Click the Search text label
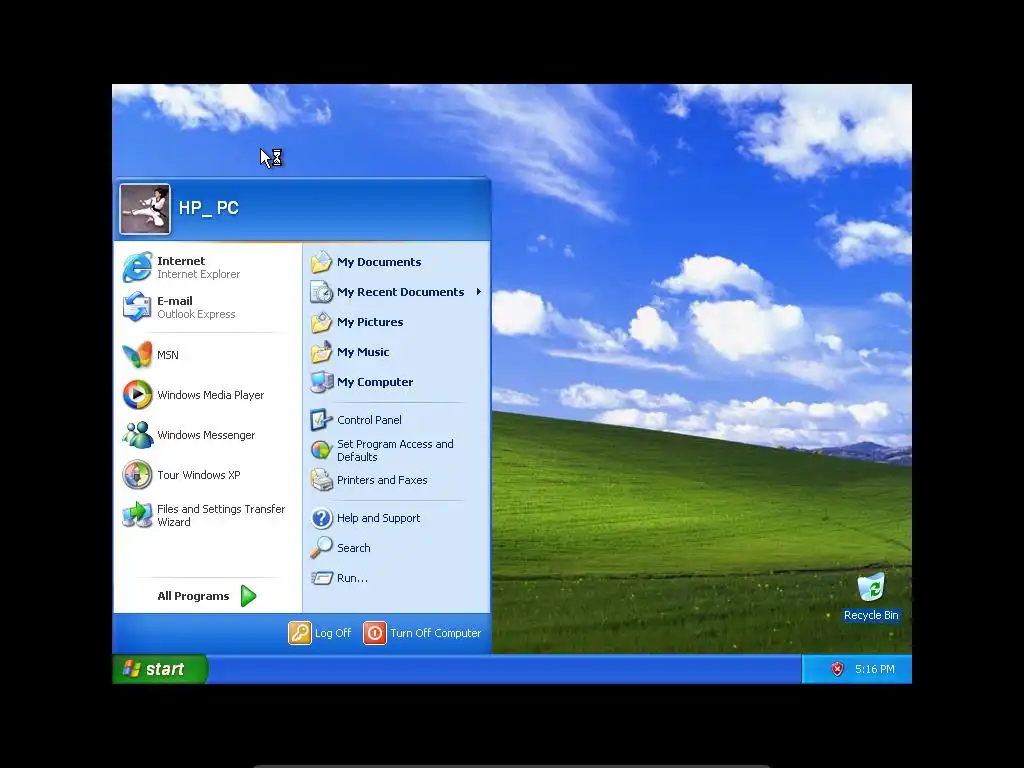The width and height of the screenshot is (1024, 768). pos(353,548)
